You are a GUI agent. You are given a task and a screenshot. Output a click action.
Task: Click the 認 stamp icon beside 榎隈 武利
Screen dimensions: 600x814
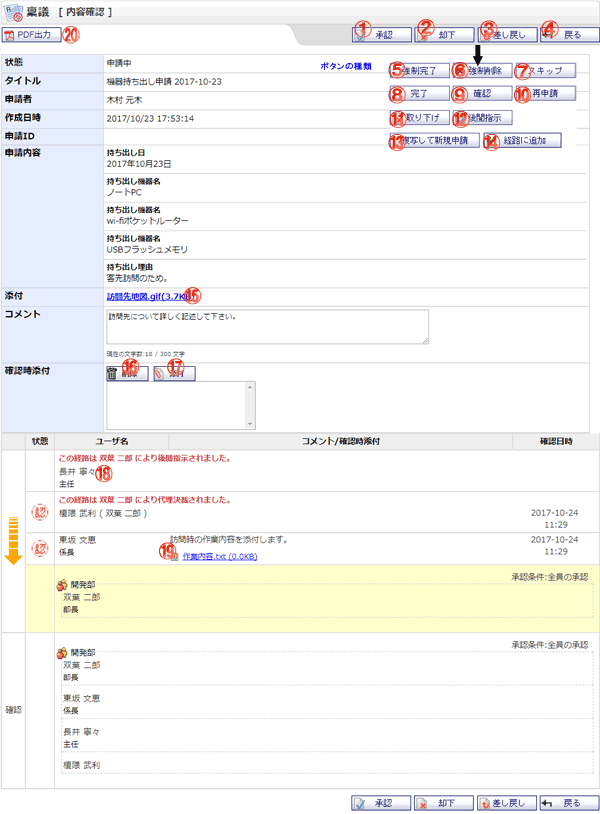(40, 512)
